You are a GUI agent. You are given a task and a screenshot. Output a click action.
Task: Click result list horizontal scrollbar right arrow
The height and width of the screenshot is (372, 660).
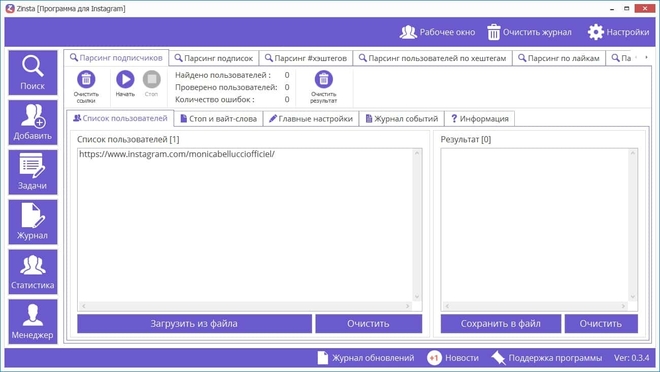point(623,306)
